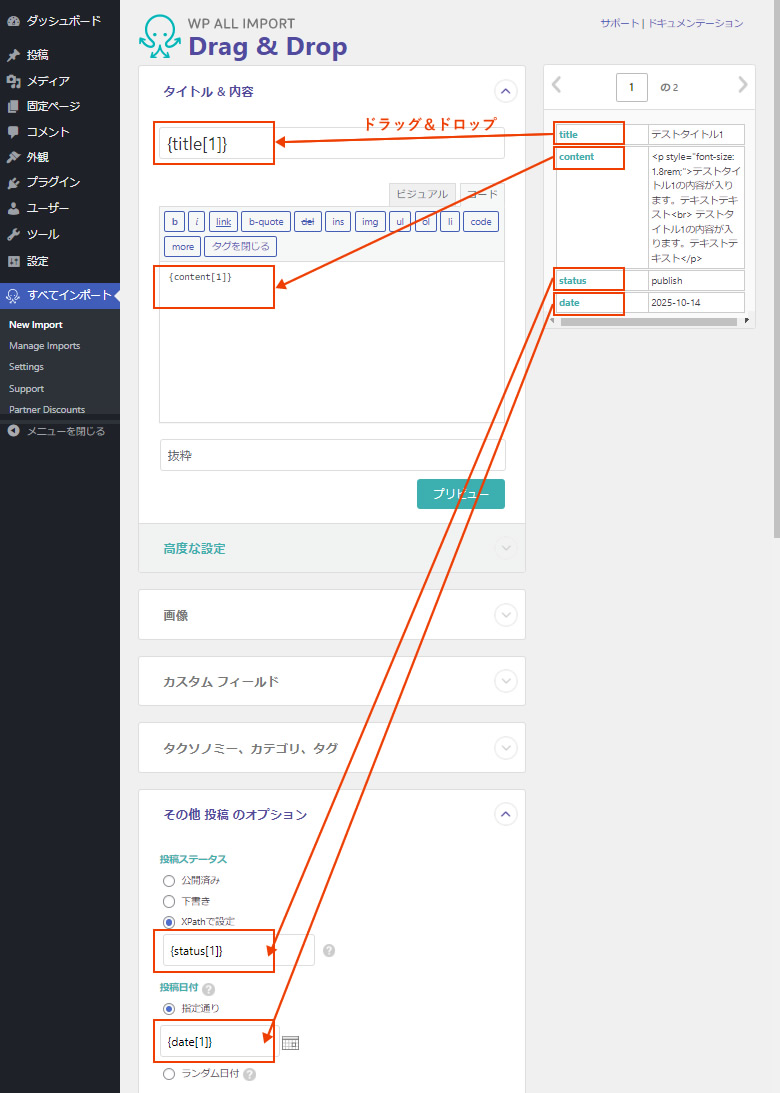Choose the ランダム日付 radio option
The width and height of the screenshot is (780, 1093).
click(168, 1074)
